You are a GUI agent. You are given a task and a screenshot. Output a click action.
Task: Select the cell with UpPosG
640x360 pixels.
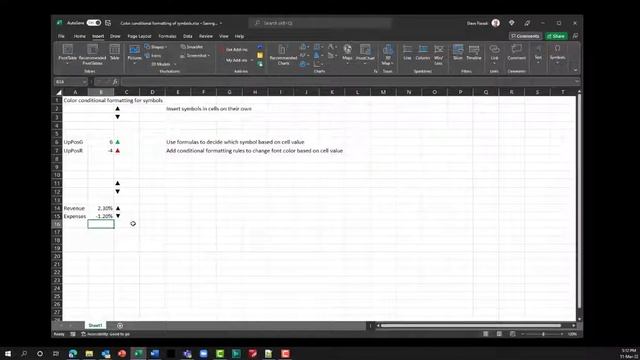pyautogui.click(x=75, y=142)
